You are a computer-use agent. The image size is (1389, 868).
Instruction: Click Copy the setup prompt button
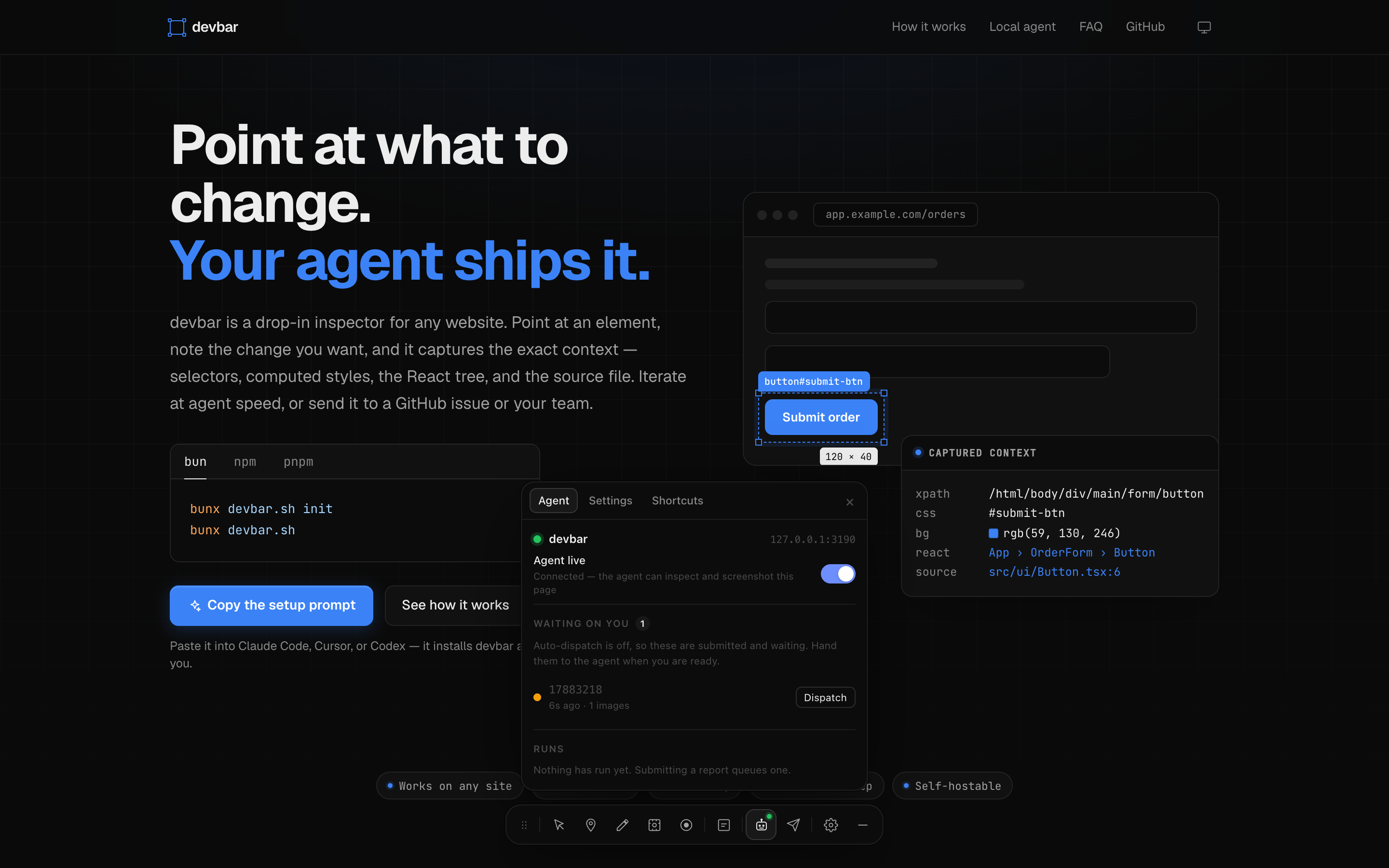271,605
